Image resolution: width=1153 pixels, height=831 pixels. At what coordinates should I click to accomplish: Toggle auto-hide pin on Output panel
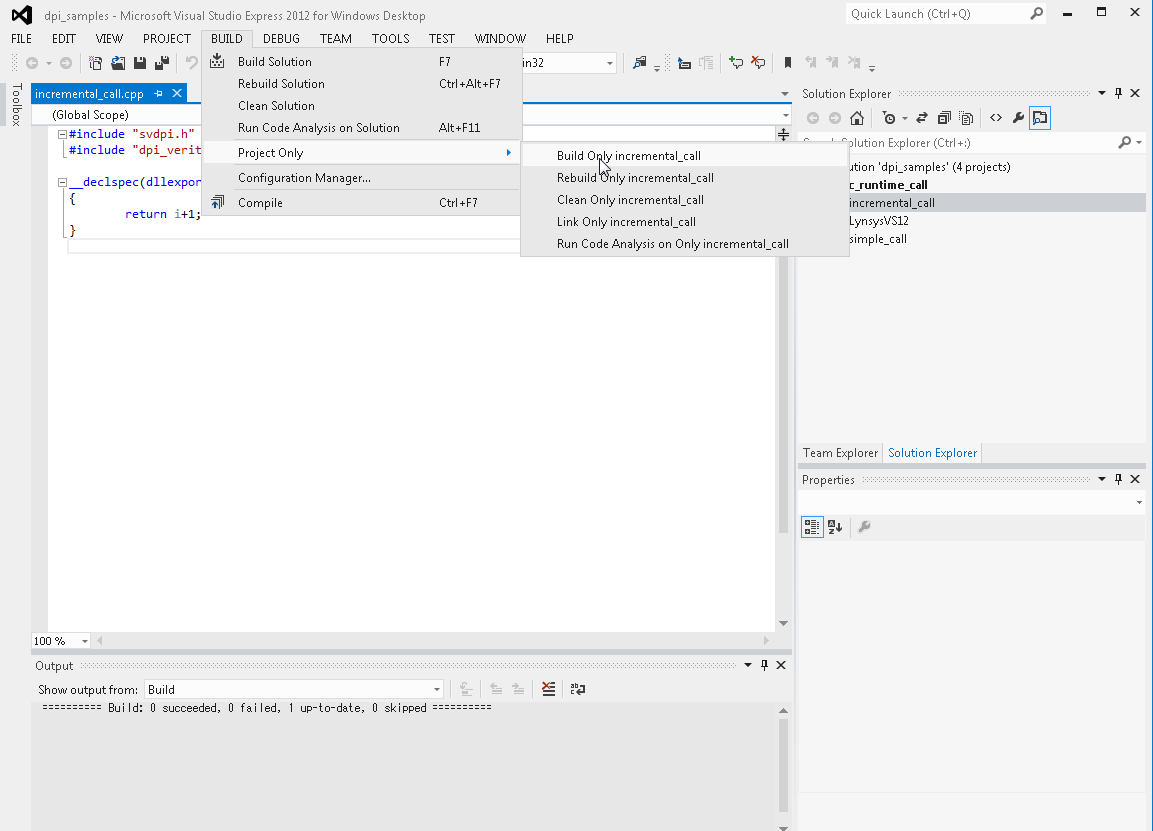pos(765,666)
